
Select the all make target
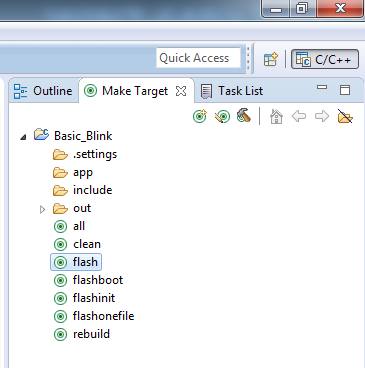click(69, 226)
